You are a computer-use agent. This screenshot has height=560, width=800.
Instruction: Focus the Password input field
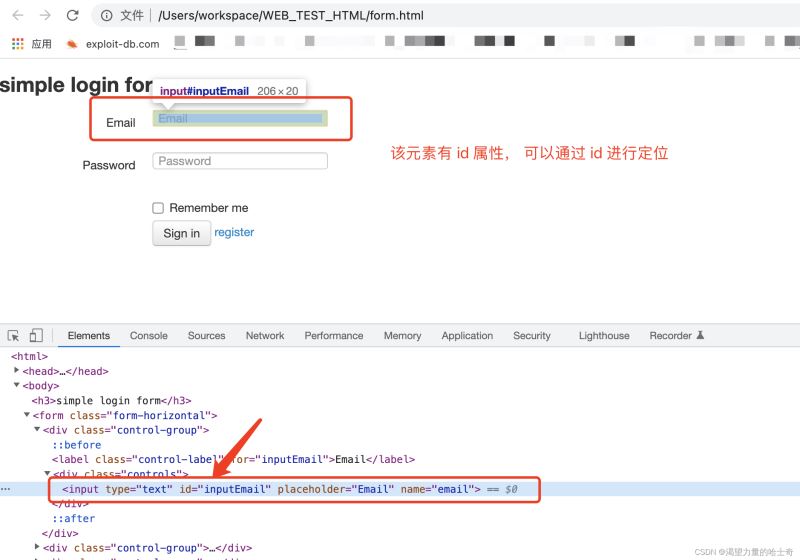click(x=240, y=161)
